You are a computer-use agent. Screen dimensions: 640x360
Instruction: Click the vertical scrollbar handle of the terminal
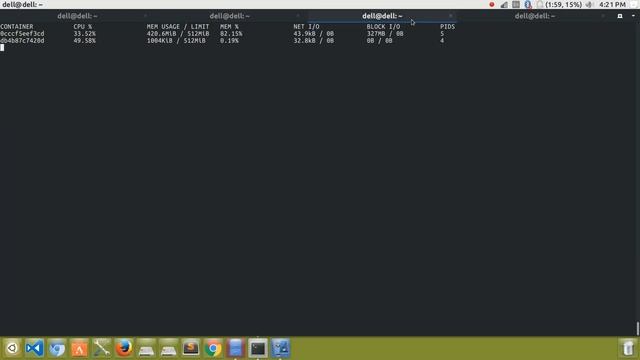coord(638,329)
